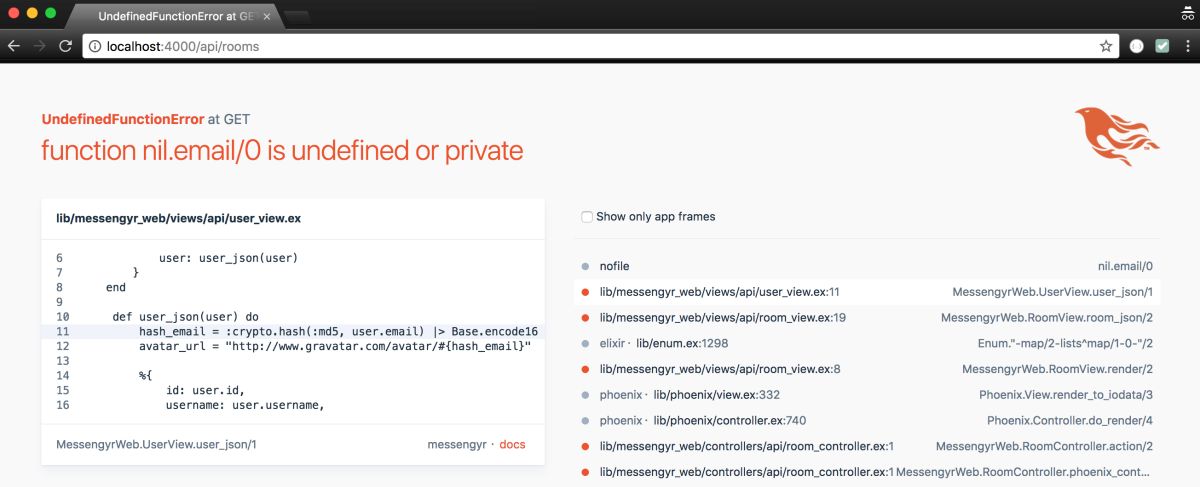Select the nofile nil.email/0 stack frame

click(866, 266)
